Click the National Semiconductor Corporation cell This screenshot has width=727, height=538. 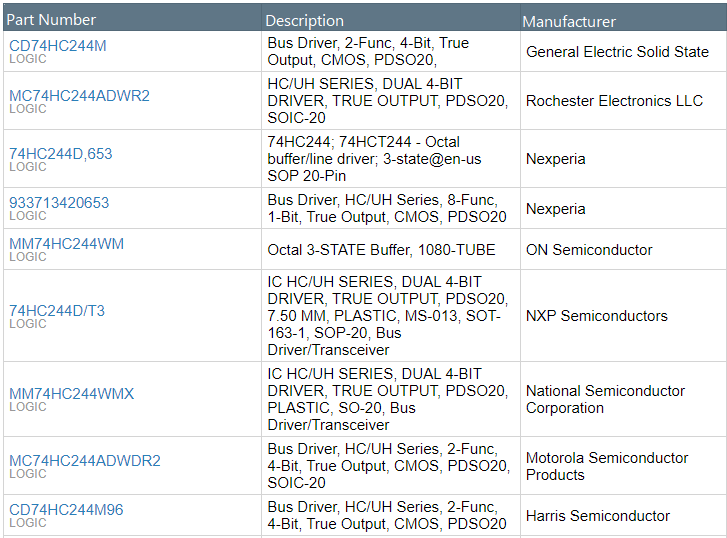coord(605,399)
